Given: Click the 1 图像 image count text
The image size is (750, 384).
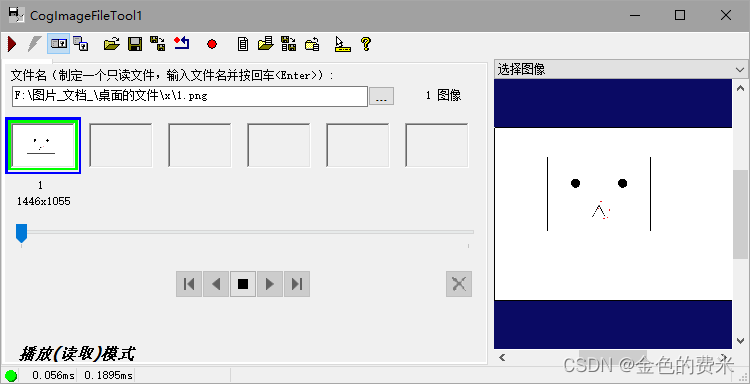Looking at the screenshot, I should pyautogui.click(x=443, y=95).
